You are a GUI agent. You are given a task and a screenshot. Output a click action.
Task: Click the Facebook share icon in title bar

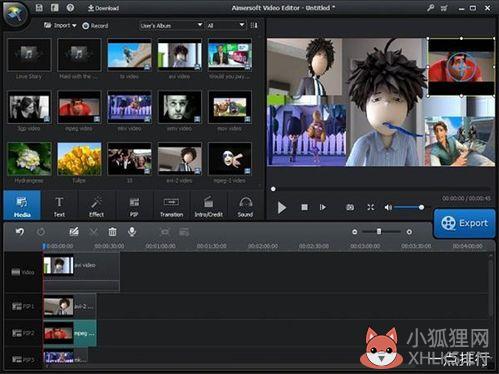click(x=55, y=8)
